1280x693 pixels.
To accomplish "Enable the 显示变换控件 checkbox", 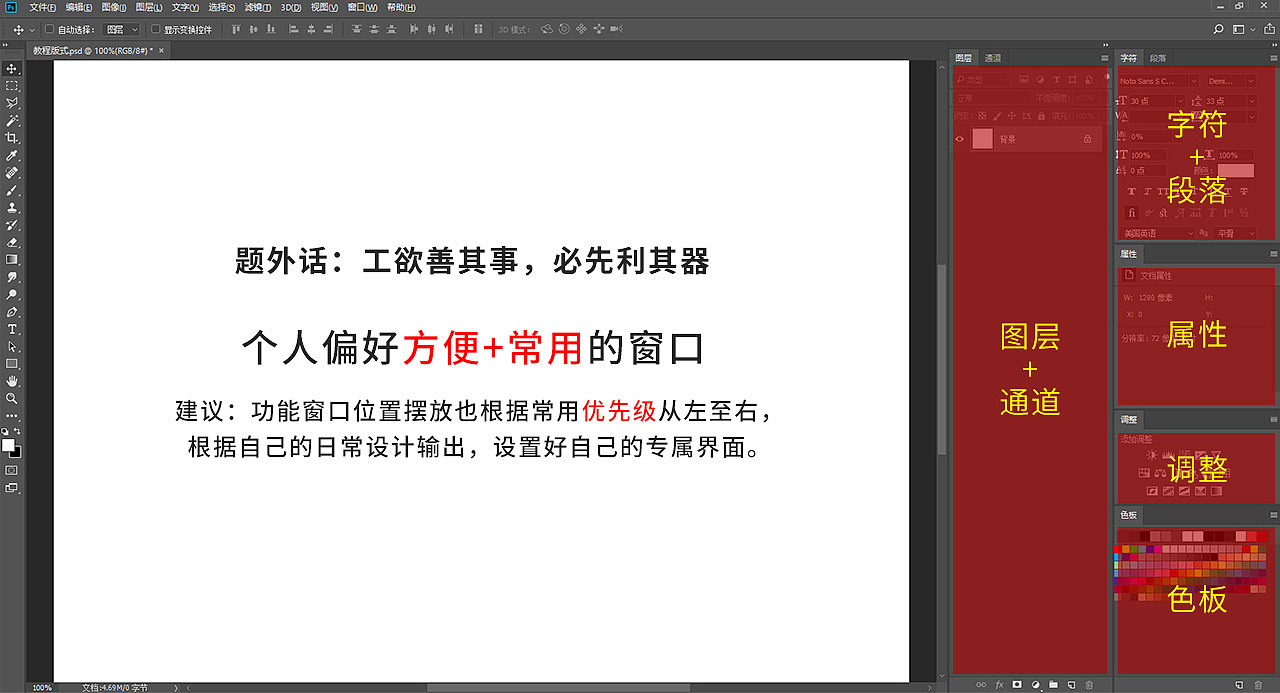I will 155,30.
